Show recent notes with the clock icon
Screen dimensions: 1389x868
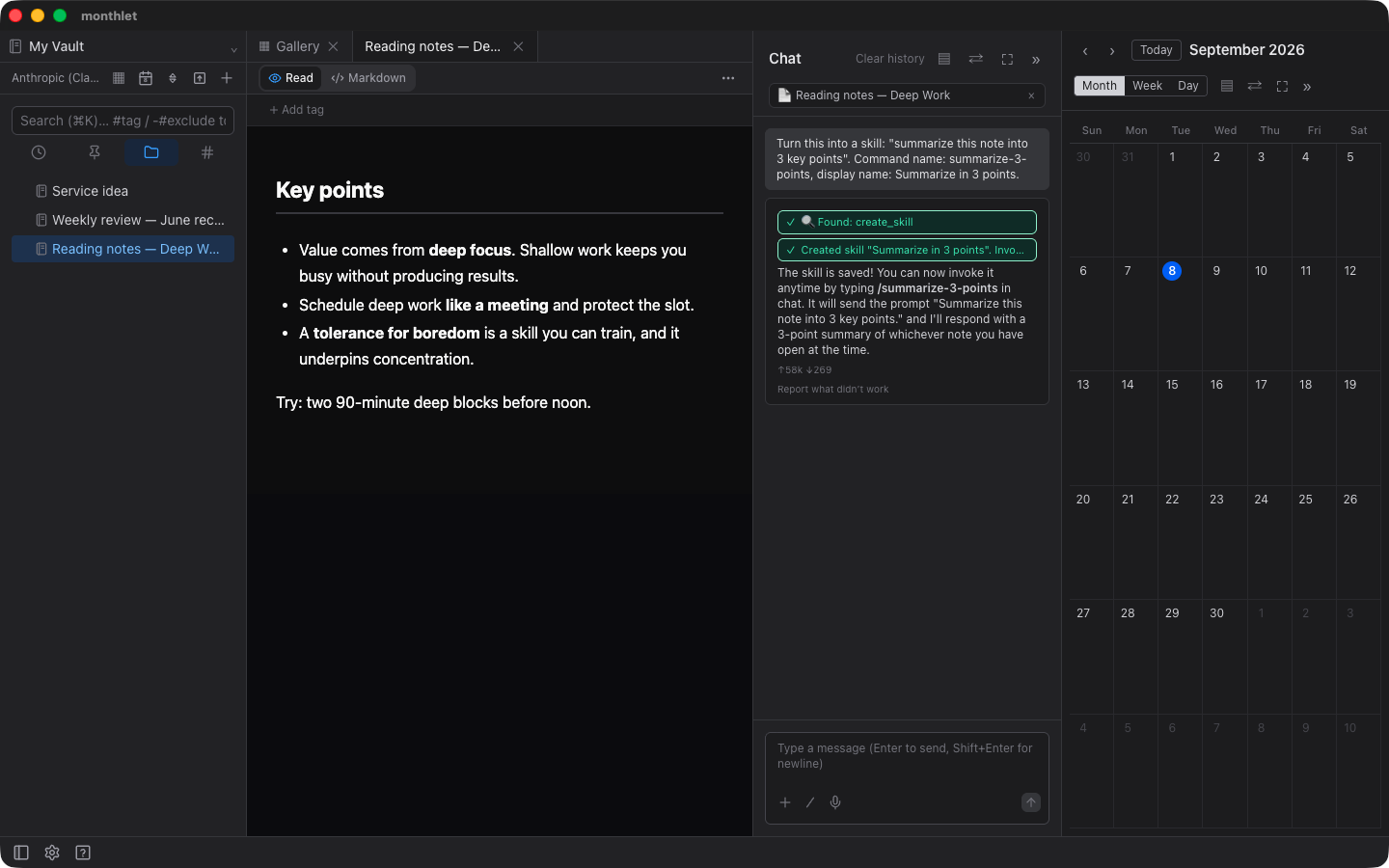pos(39,152)
